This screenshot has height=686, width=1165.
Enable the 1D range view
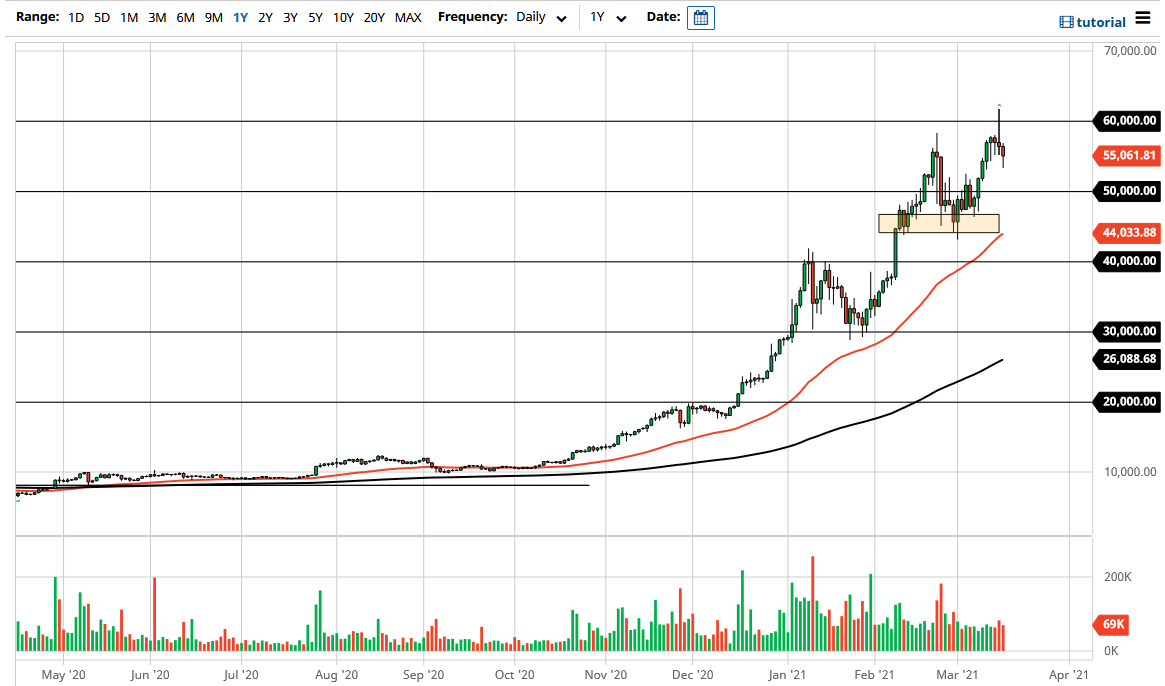coord(75,17)
